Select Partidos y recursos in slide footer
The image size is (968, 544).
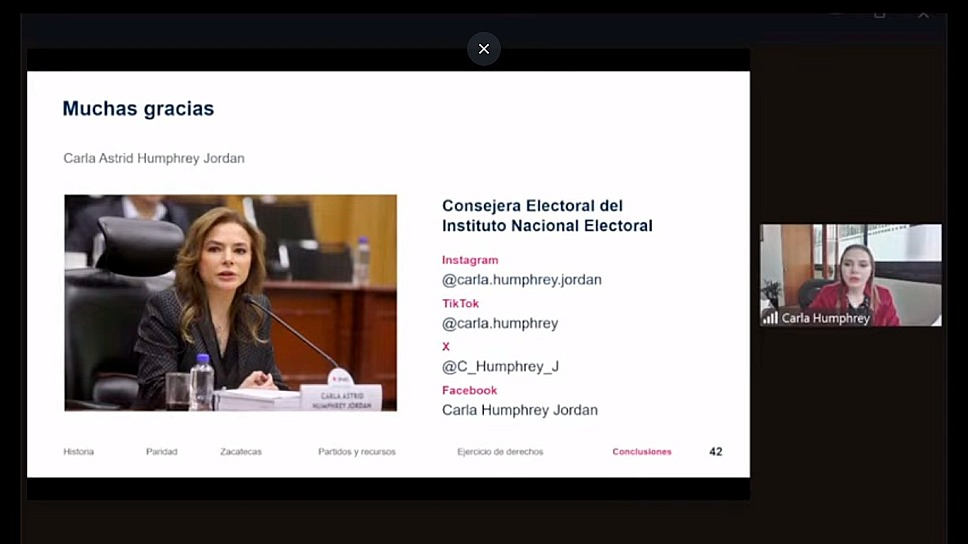pos(357,451)
